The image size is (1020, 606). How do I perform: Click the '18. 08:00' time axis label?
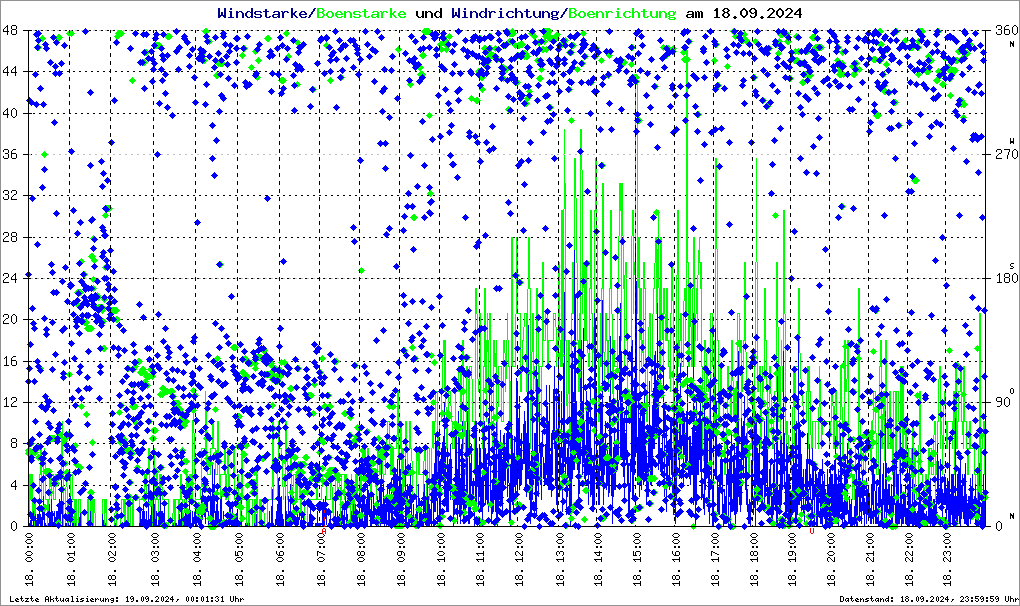tap(361, 559)
